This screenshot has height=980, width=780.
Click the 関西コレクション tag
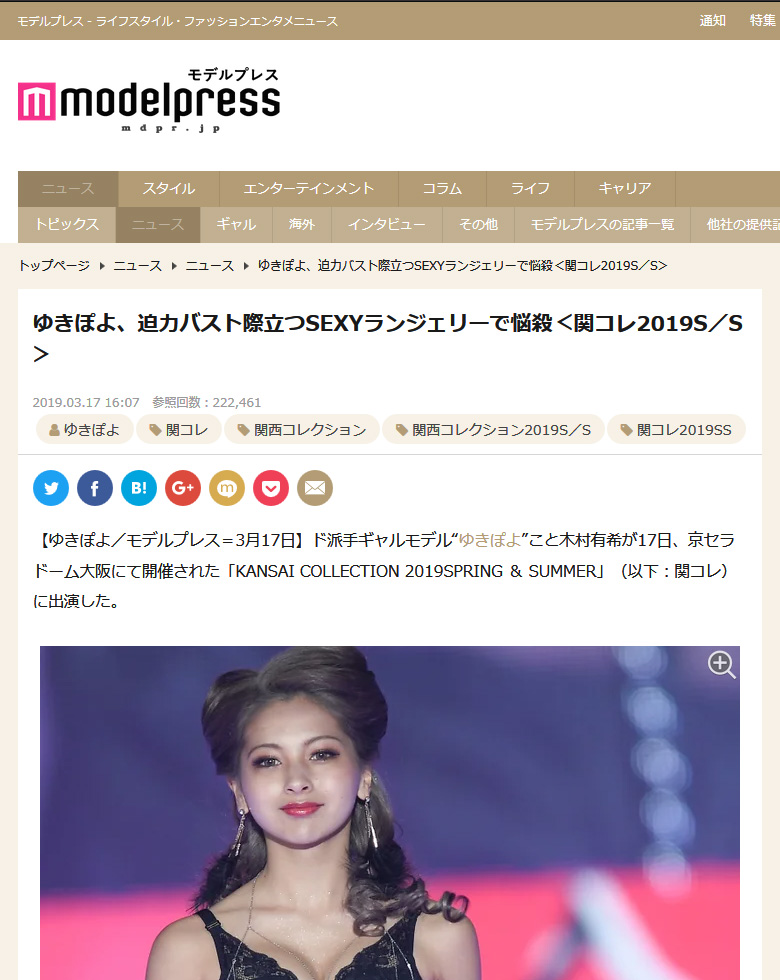coord(302,429)
